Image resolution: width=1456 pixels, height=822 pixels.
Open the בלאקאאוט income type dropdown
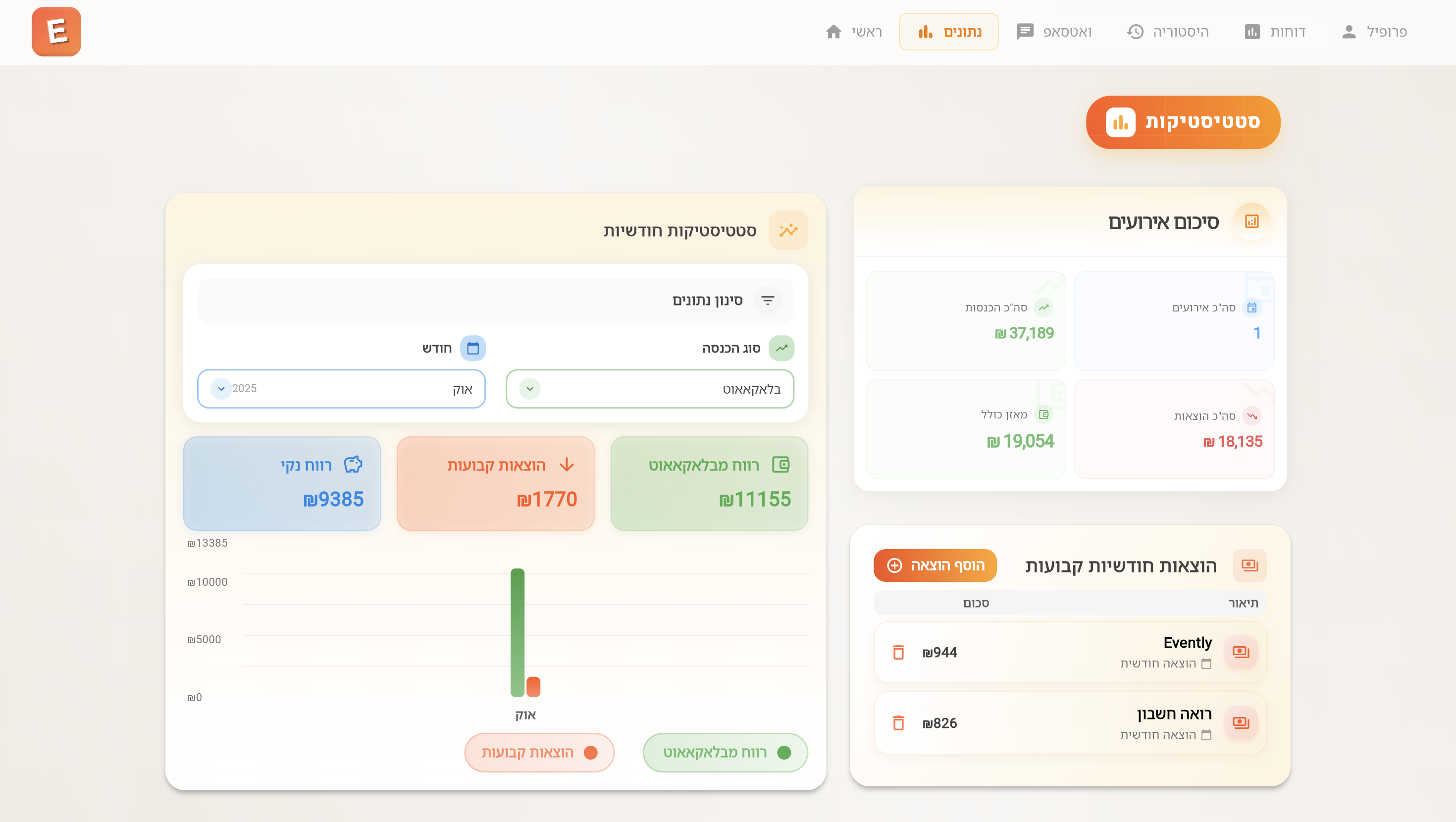(x=649, y=389)
